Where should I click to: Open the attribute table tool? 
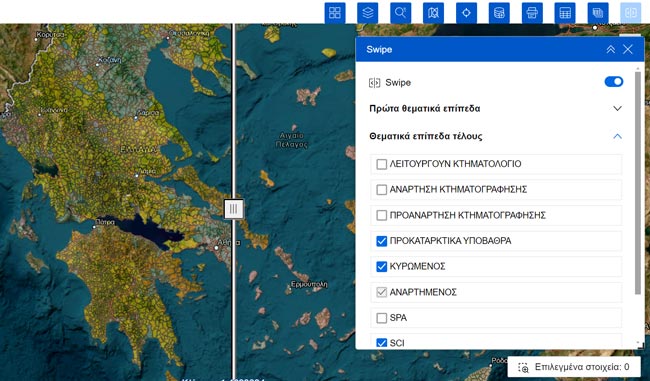(565, 12)
